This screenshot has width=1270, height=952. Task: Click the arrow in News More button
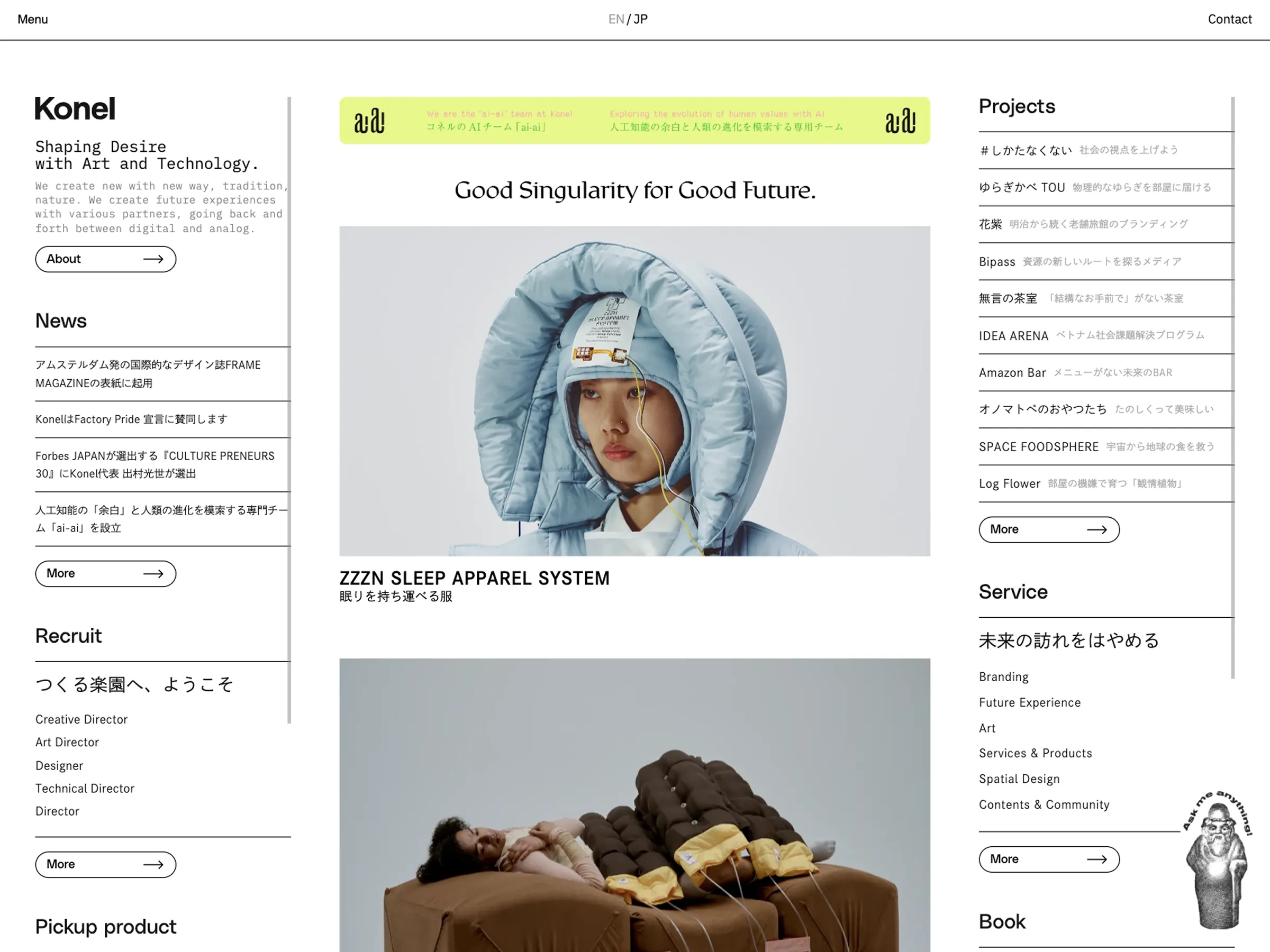coord(153,574)
